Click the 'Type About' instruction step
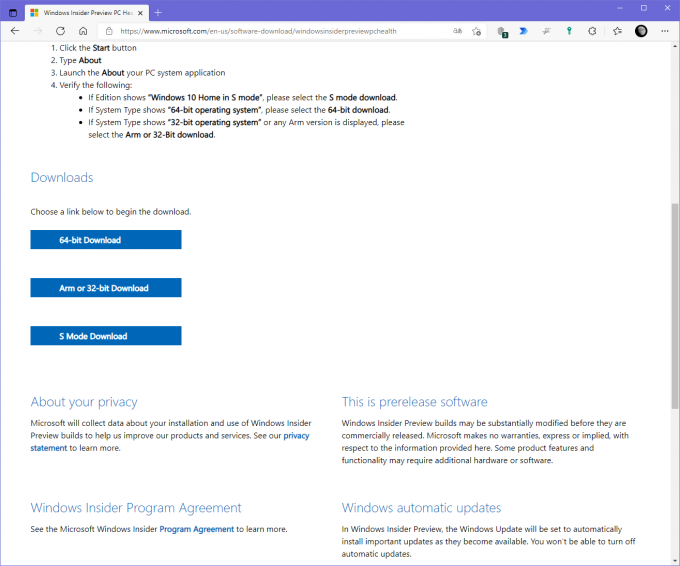Screen dimensions: 680x566 pos(80,60)
